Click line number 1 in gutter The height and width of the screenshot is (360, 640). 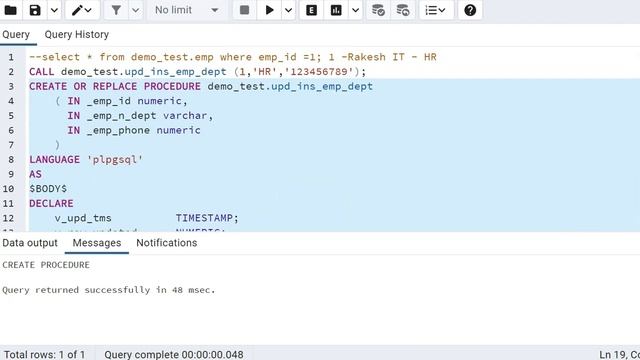tap(11, 57)
